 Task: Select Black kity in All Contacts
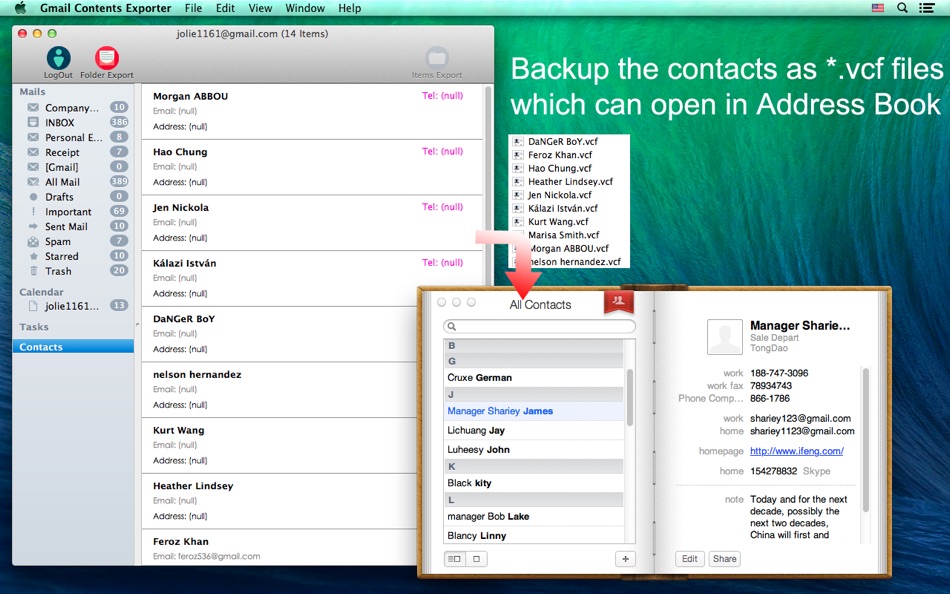click(x=534, y=483)
